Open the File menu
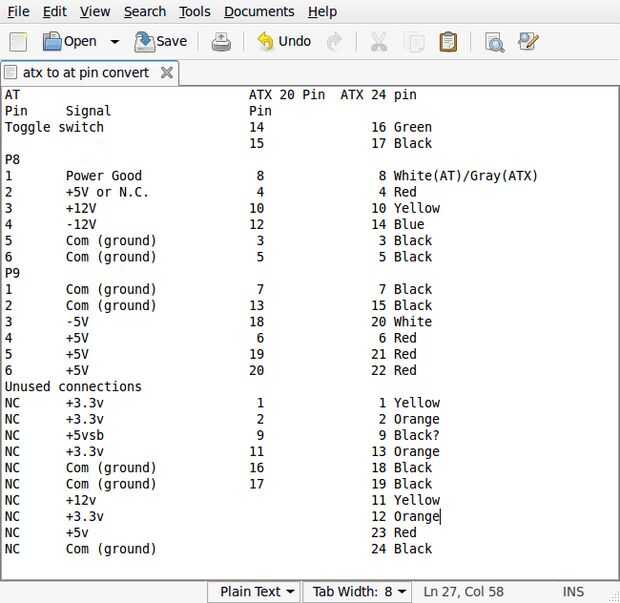 pyautogui.click(x=19, y=11)
